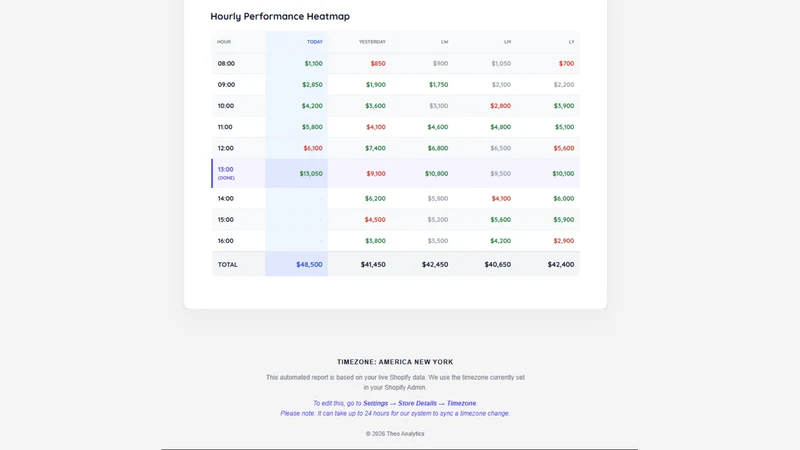Click the $3,800 value in the 16:00 row
Viewport: 800px width, 450px height.
pos(376,241)
